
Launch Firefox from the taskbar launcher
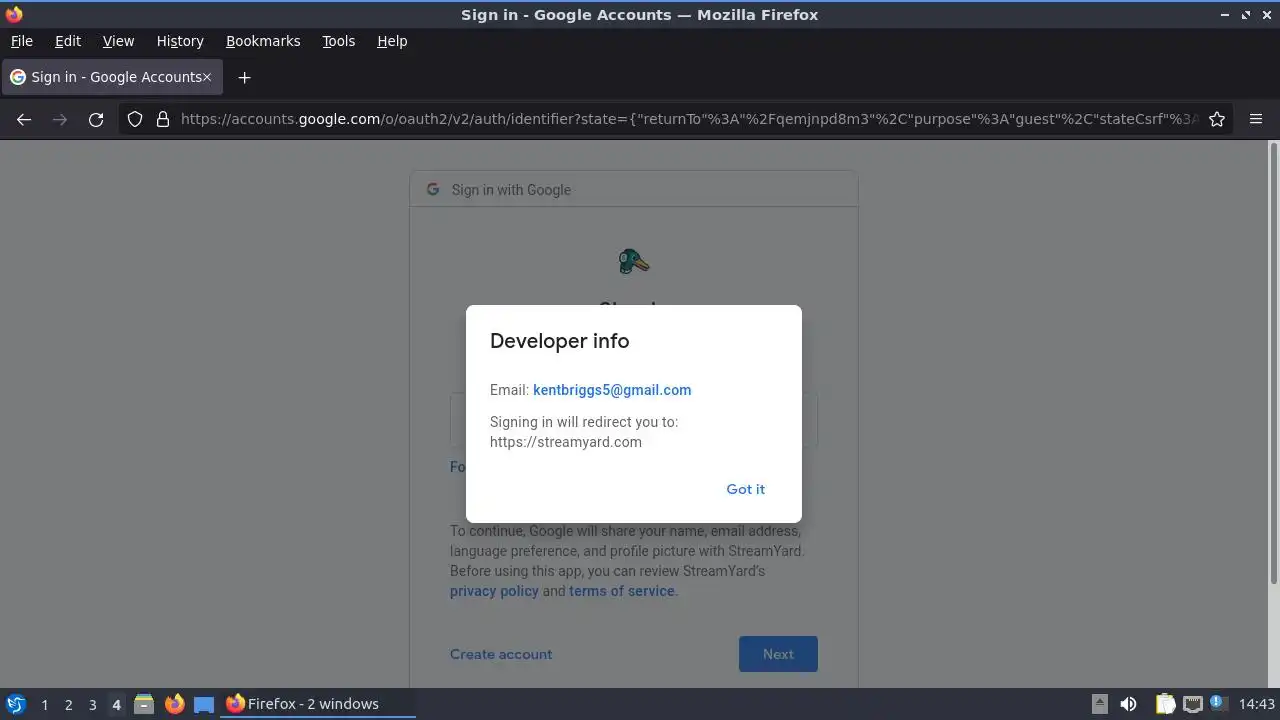tap(174, 704)
